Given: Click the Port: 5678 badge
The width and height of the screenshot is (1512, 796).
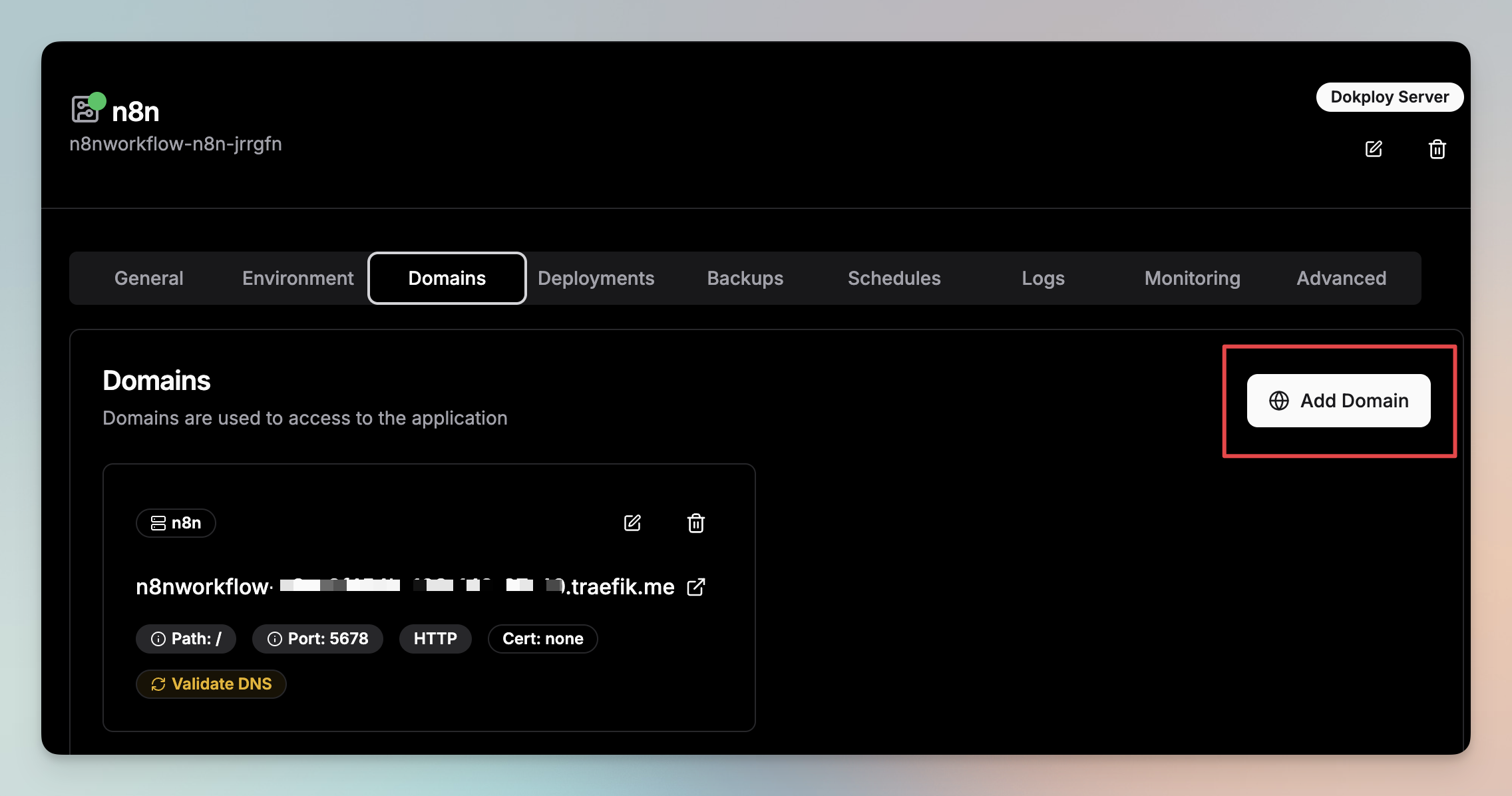Looking at the screenshot, I should (317, 639).
